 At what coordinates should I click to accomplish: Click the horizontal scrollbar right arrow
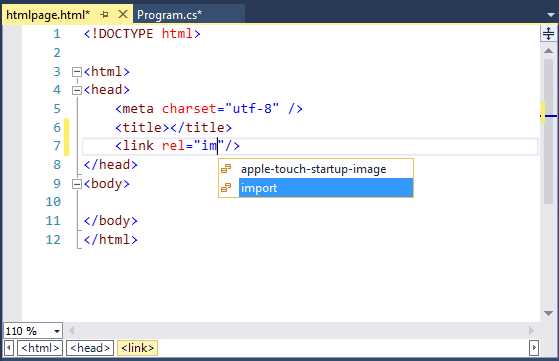tap(531, 331)
